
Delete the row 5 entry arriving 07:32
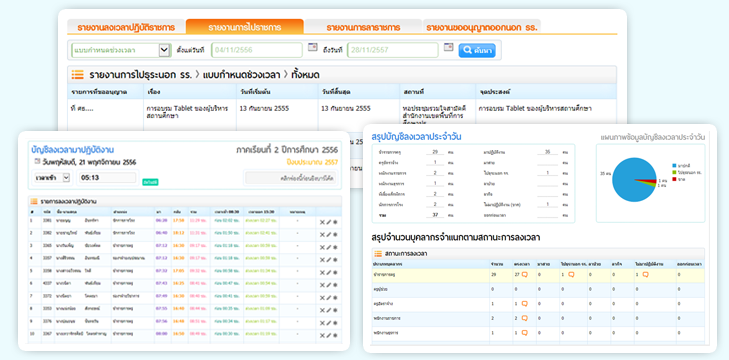322,273
